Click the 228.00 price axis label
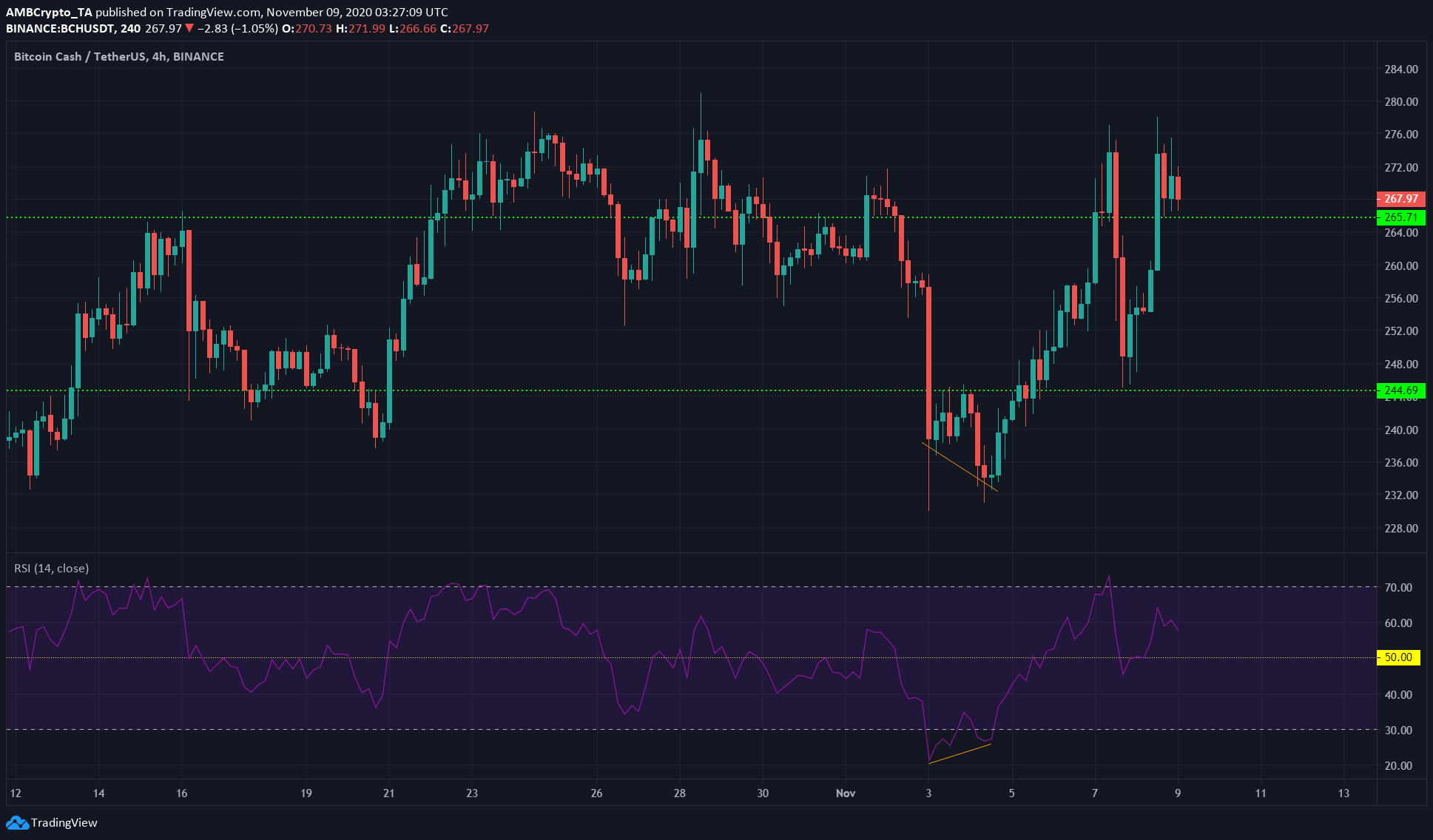Screen dimensions: 1433x840 click(x=1401, y=529)
